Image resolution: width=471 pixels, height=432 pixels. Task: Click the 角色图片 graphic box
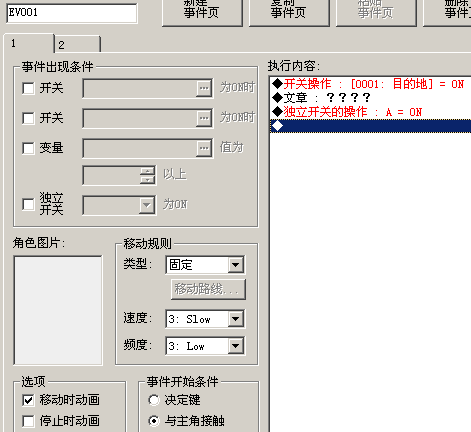(x=58, y=310)
